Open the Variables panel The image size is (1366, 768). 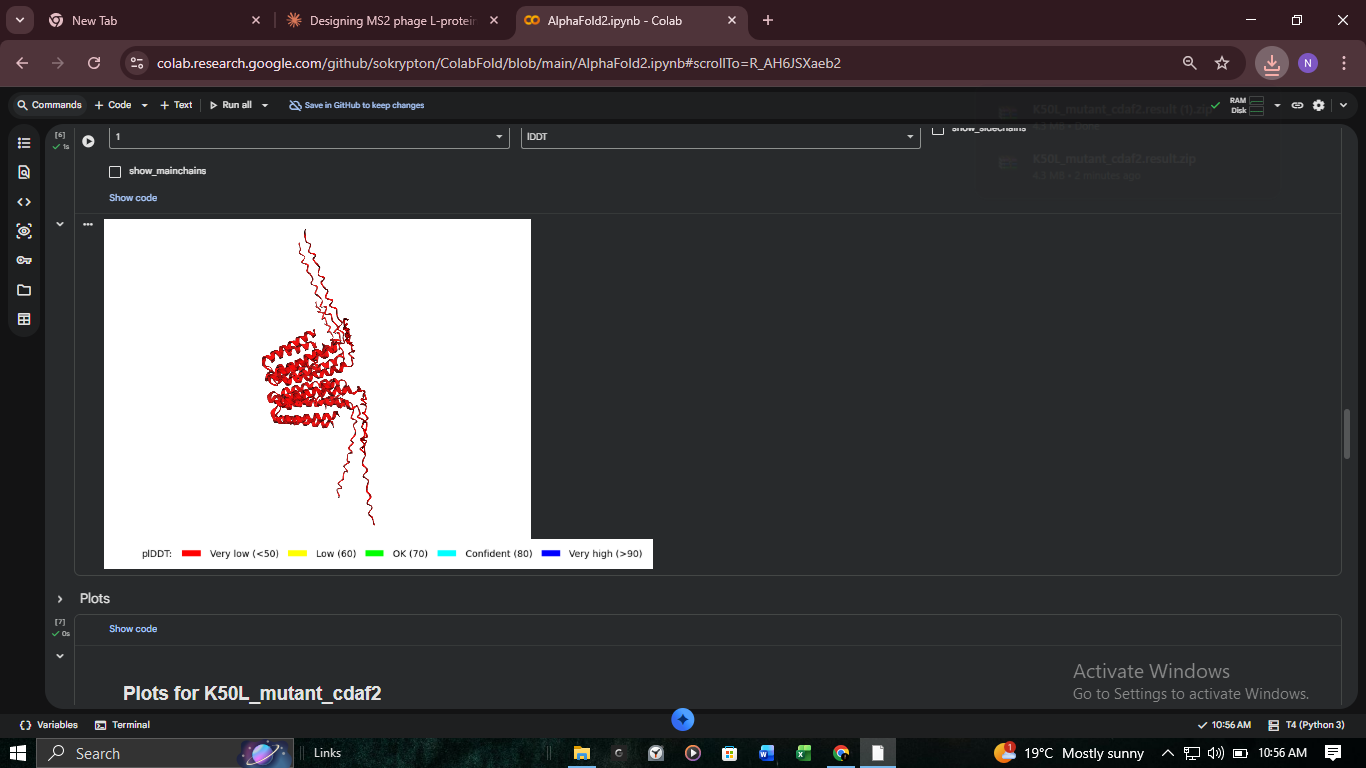click(48, 725)
